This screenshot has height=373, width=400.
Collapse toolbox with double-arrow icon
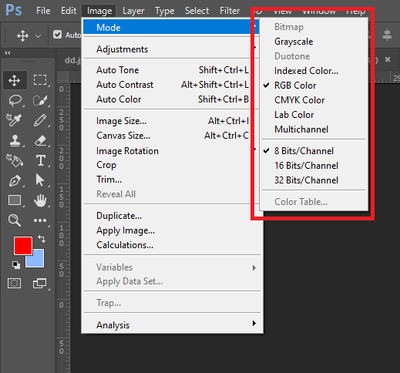(x=7, y=53)
